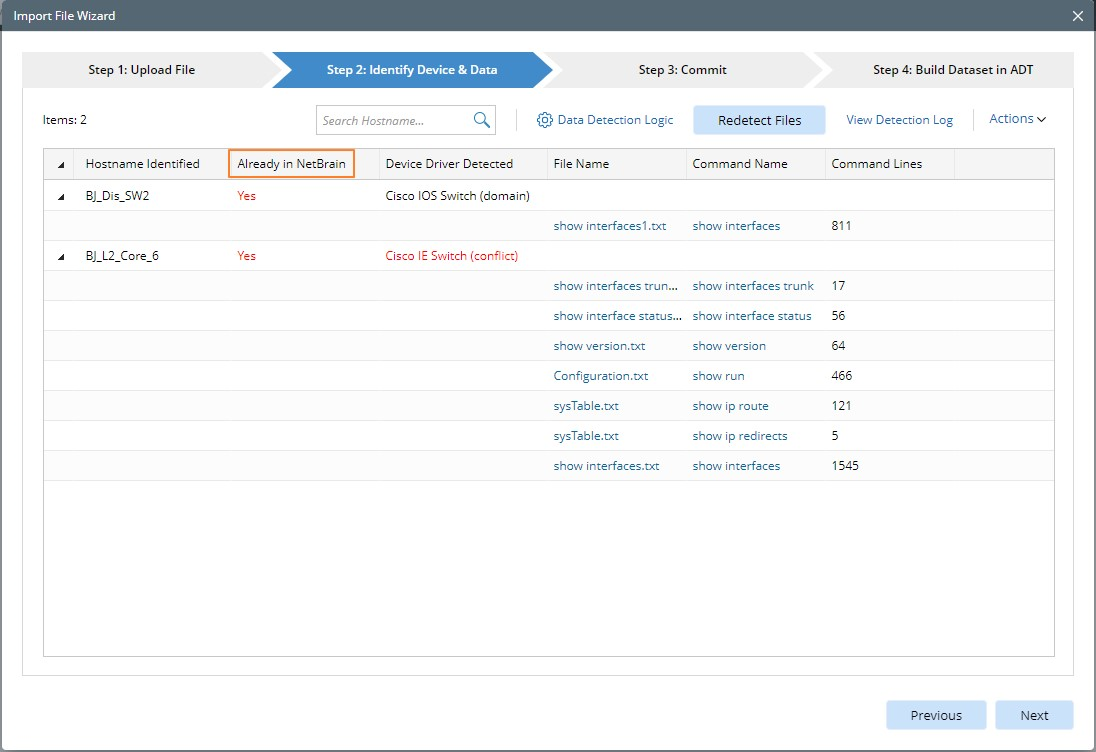This screenshot has height=752, width=1096.
Task: Open View Detection Log link
Action: pos(899,120)
